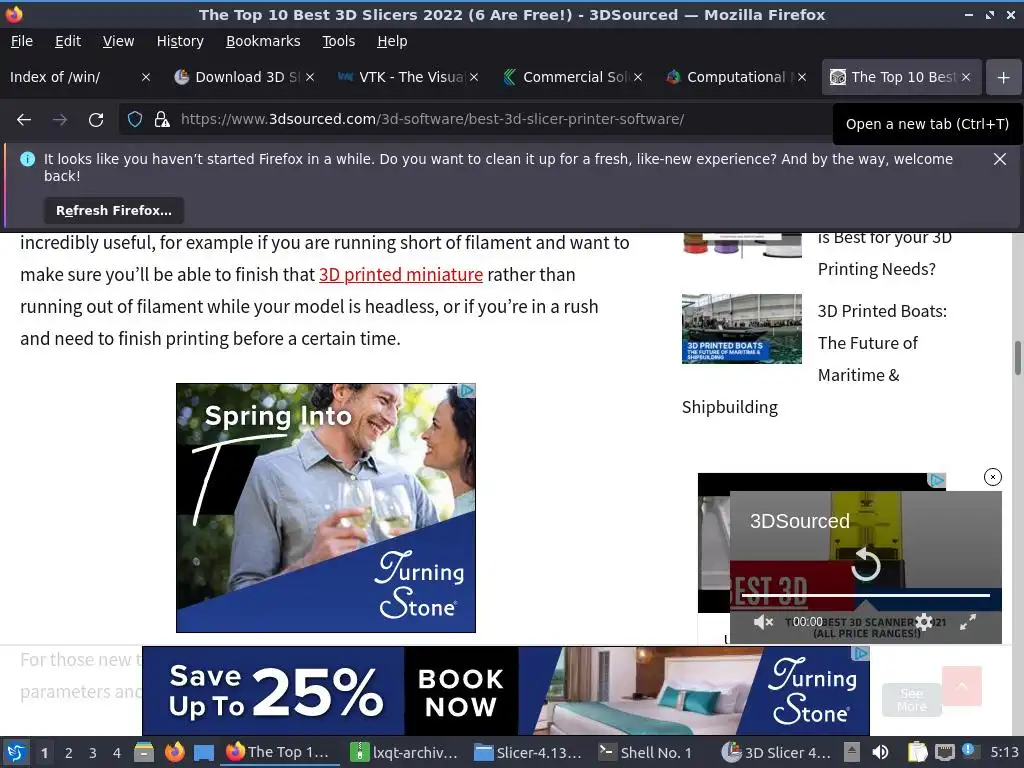Click the notification info tray icon

click(968, 751)
